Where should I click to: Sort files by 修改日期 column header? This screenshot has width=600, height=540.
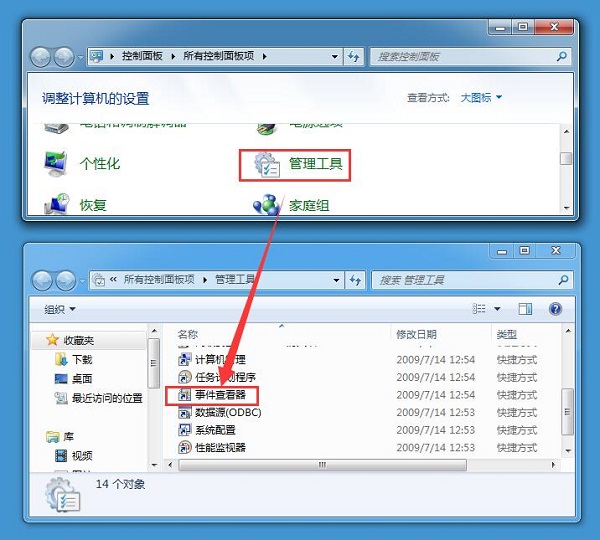[x=418, y=334]
